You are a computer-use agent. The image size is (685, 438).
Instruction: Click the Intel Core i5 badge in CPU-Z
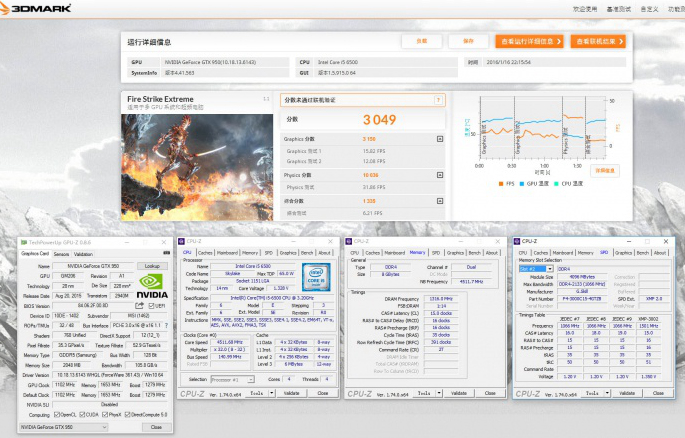click(x=316, y=278)
